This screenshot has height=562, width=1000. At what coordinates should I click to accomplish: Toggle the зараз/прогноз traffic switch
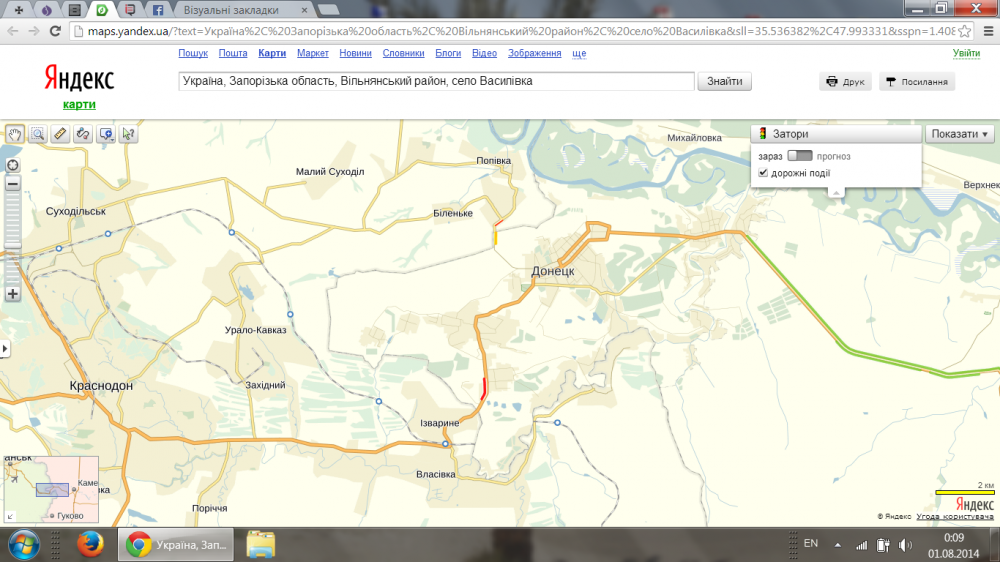pyautogui.click(x=799, y=156)
